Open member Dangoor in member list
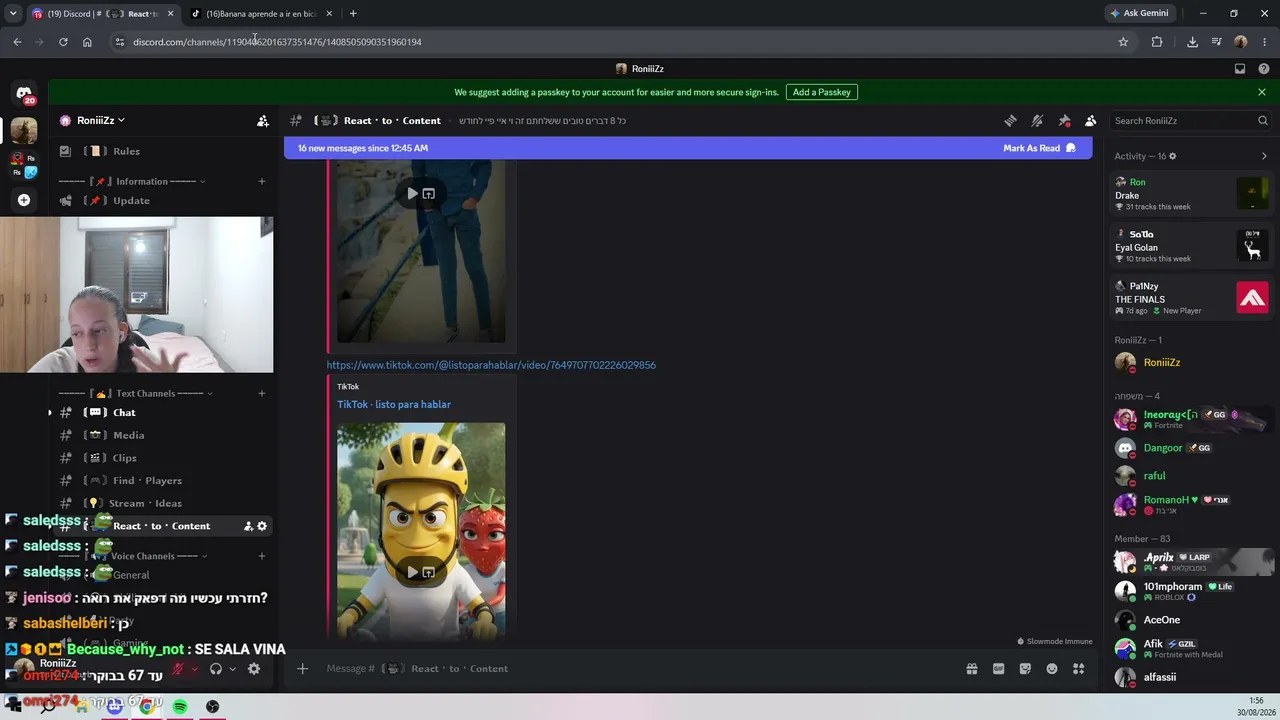This screenshot has height=720, width=1280. (x=1191, y=448)
